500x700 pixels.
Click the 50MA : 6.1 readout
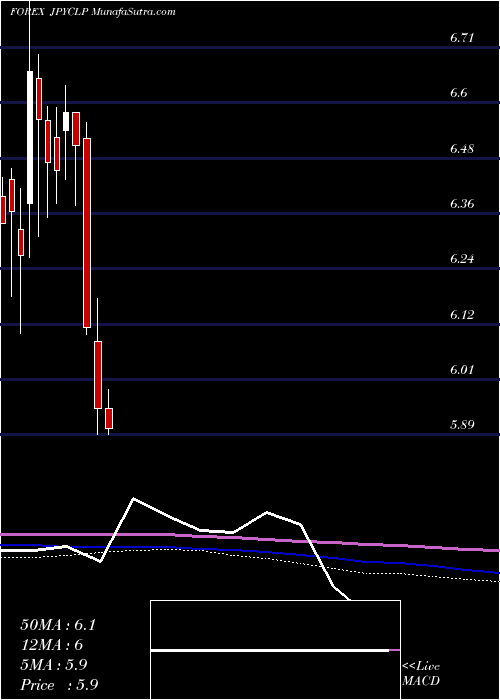[x=58, y=625]
